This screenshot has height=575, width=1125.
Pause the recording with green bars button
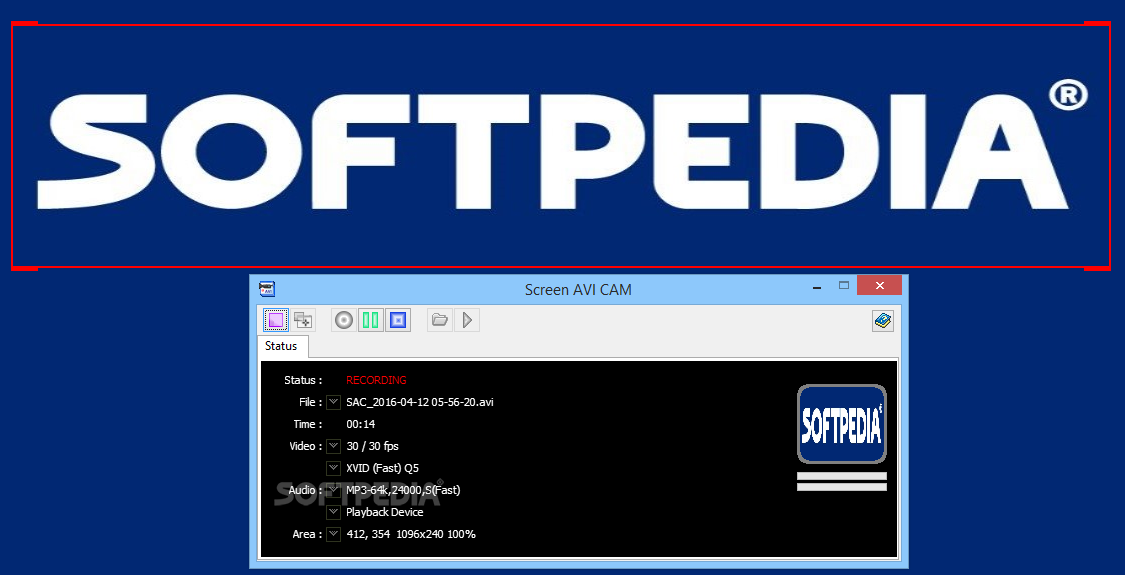point(371,320)
